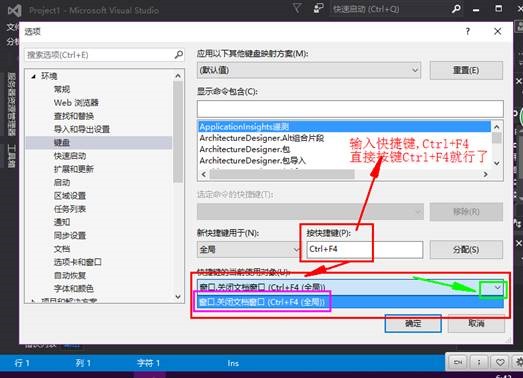Click command list scroll up arrow
The image size is (523, 378).
[497, 127]
